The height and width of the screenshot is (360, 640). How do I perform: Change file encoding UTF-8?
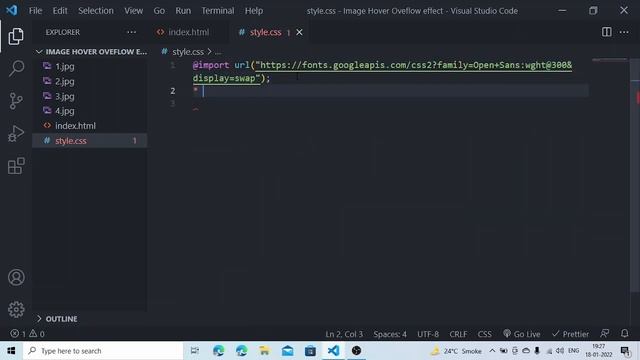(x=428, y=334)
